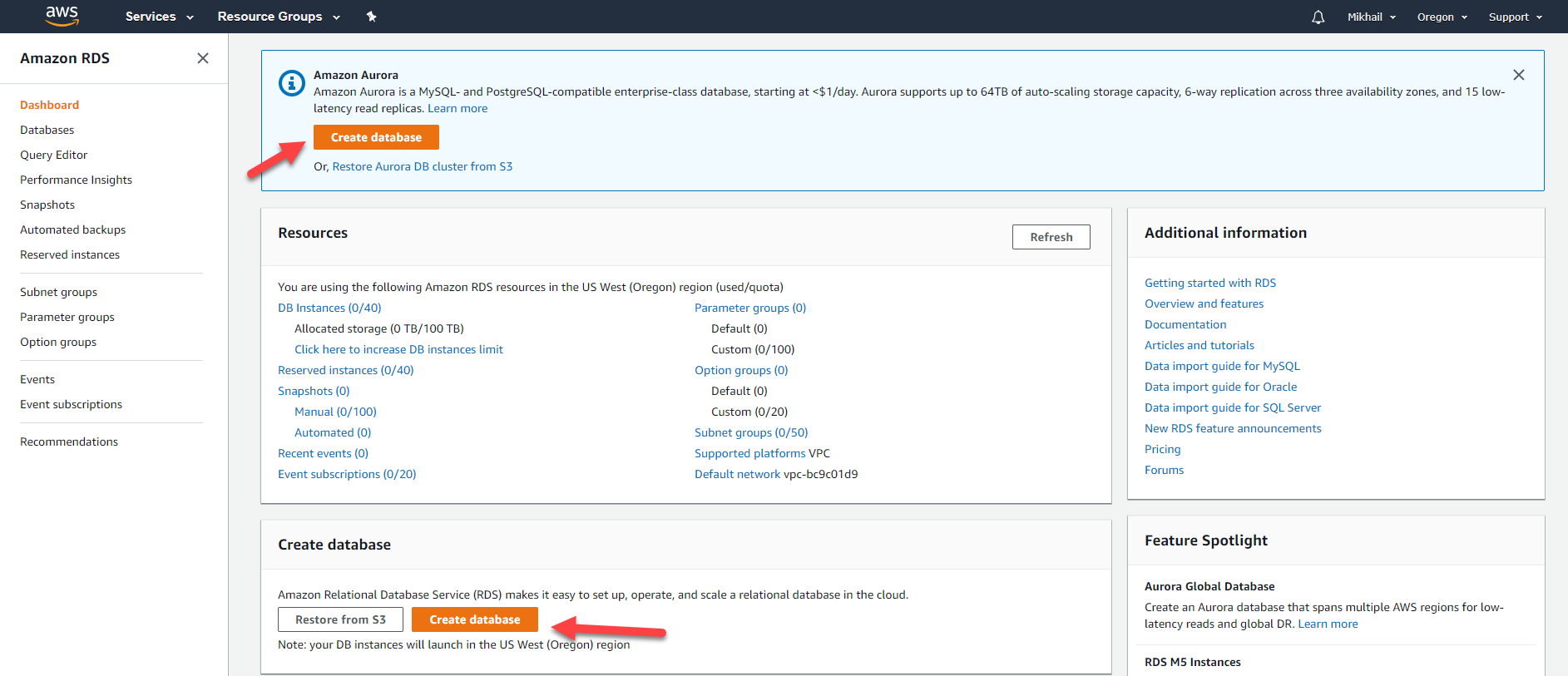
Task: Open Option groups in sidebar
Action: 58,342
